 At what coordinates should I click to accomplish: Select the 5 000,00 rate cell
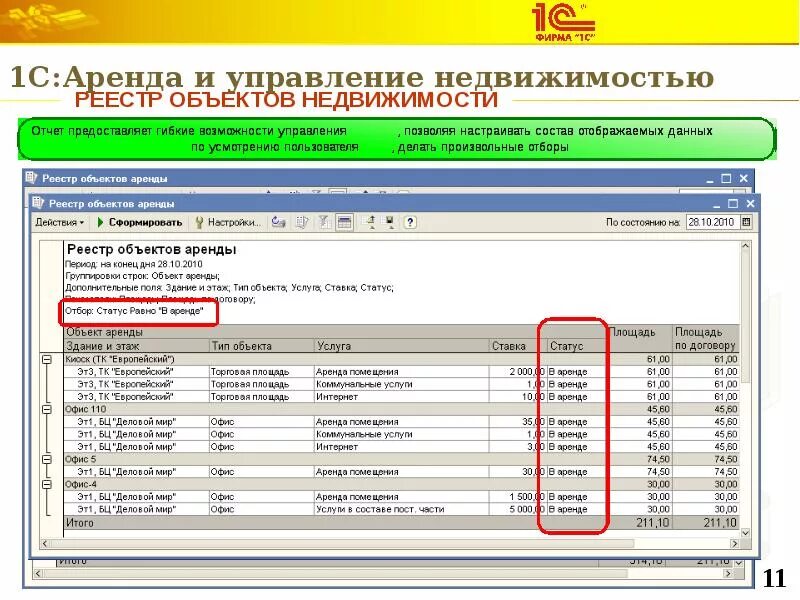click(x=517, y=509)
